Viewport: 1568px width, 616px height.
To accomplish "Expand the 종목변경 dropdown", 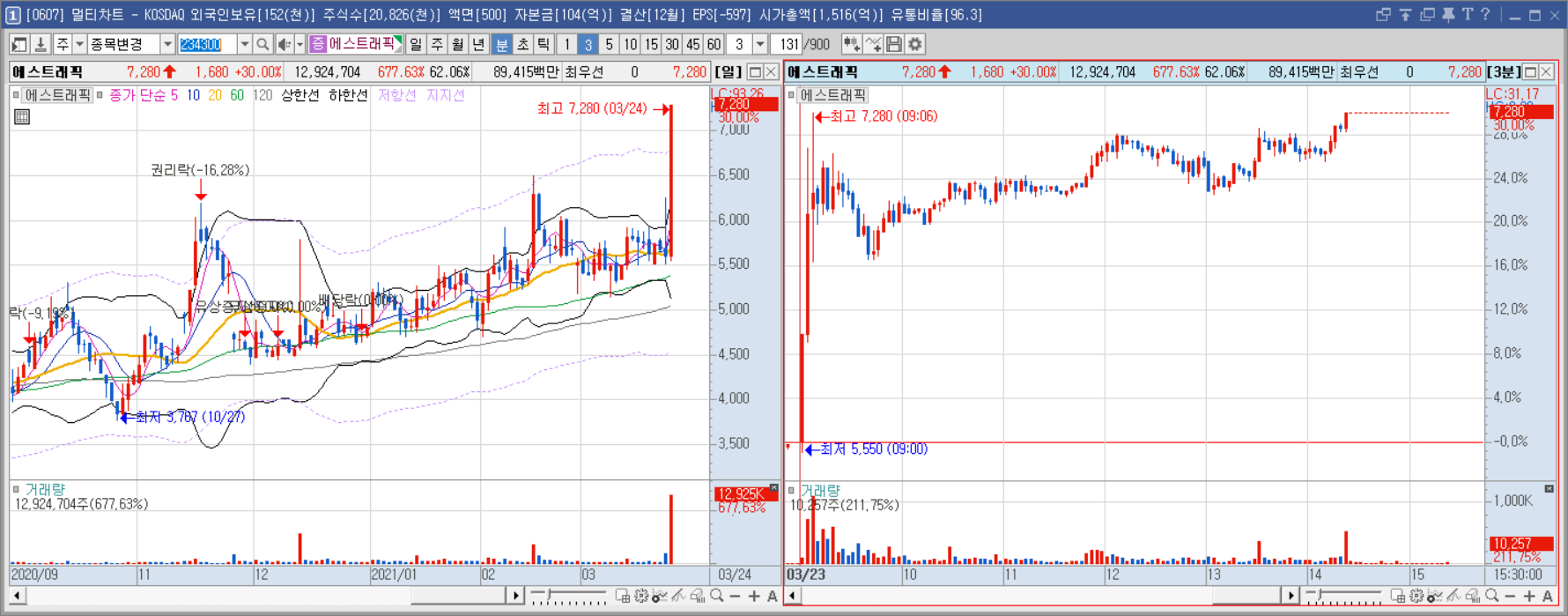I will 167,44.
